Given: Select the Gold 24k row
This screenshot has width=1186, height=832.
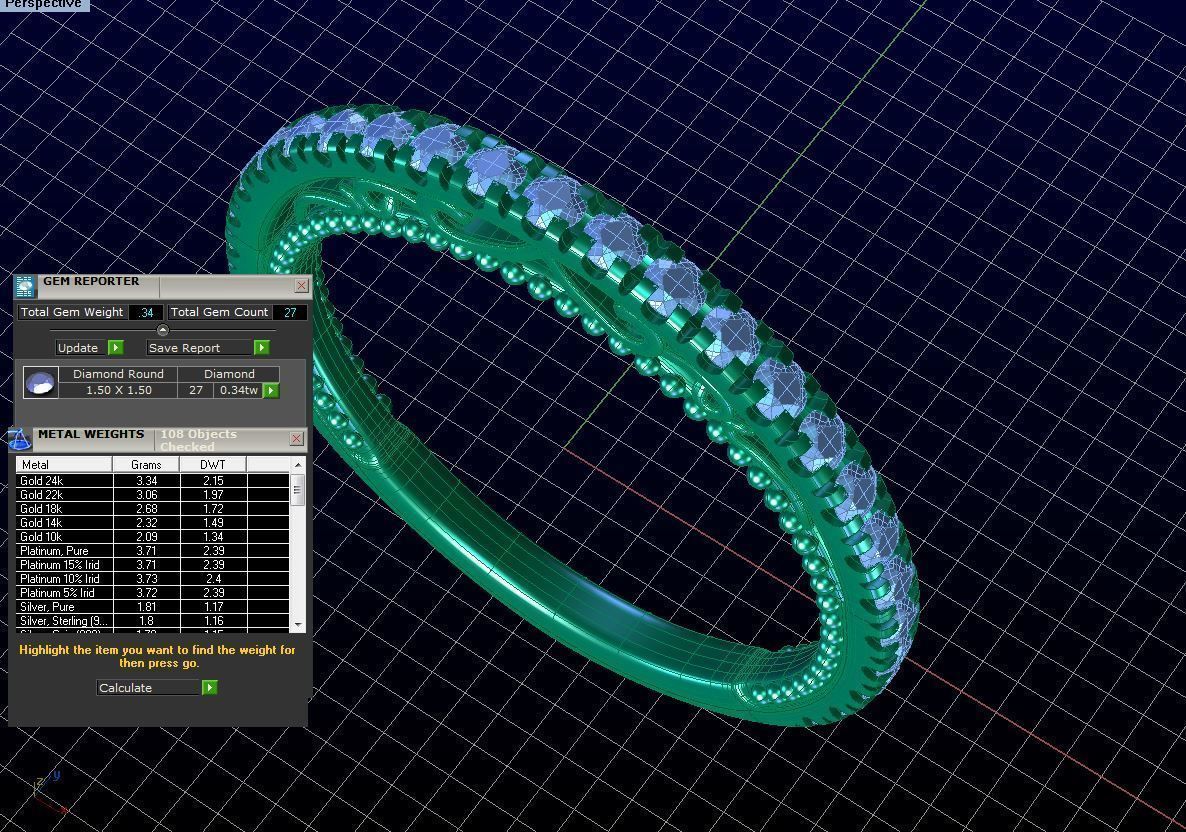Looking at the screenshot, I should [x=153, y=480].
